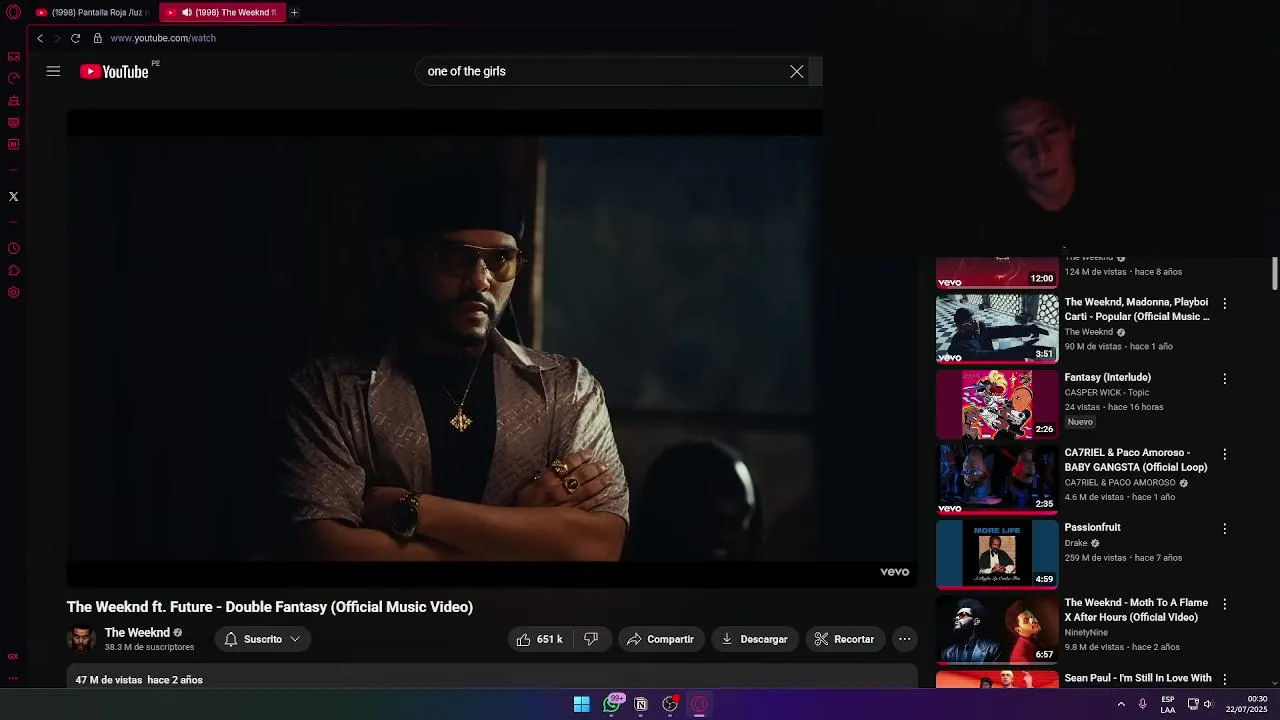Select The Weeknd playing tab
The width and height of the screenshot is (1280, 720).
[x=222, y=13]
